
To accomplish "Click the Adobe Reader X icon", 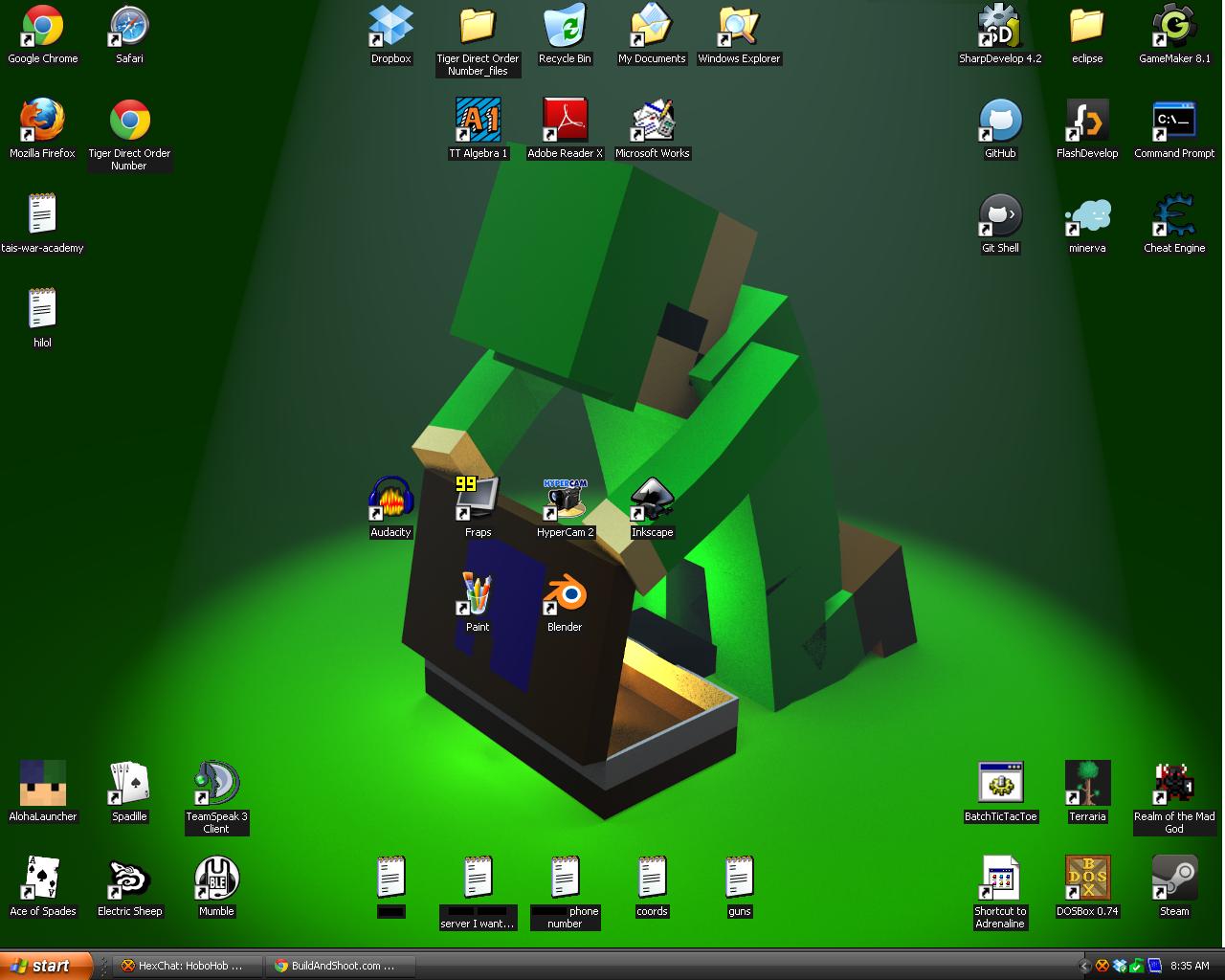I will click(565, 121).
